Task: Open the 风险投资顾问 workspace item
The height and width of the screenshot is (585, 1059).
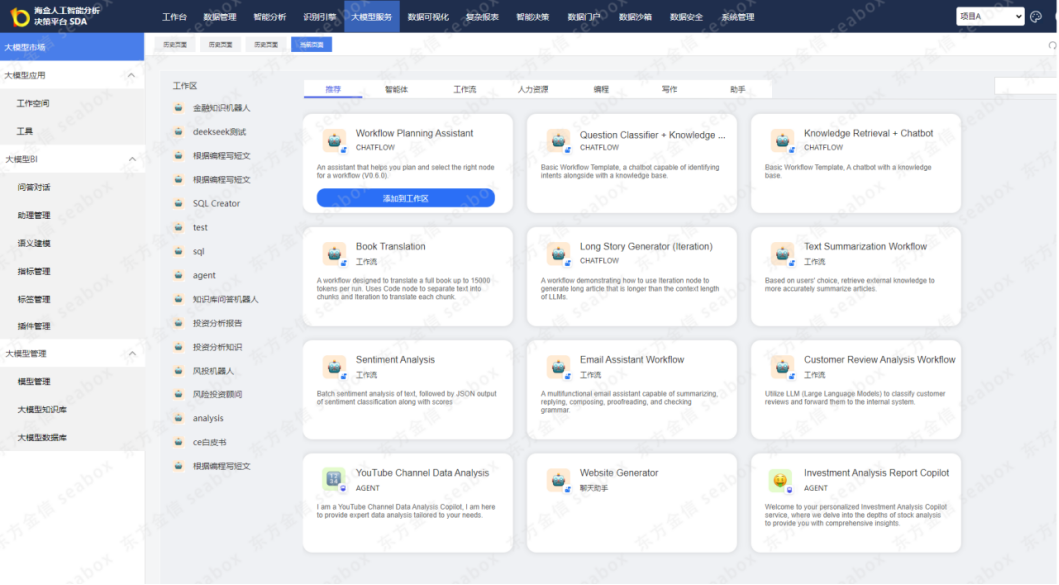Action: [x=217, y=395]
